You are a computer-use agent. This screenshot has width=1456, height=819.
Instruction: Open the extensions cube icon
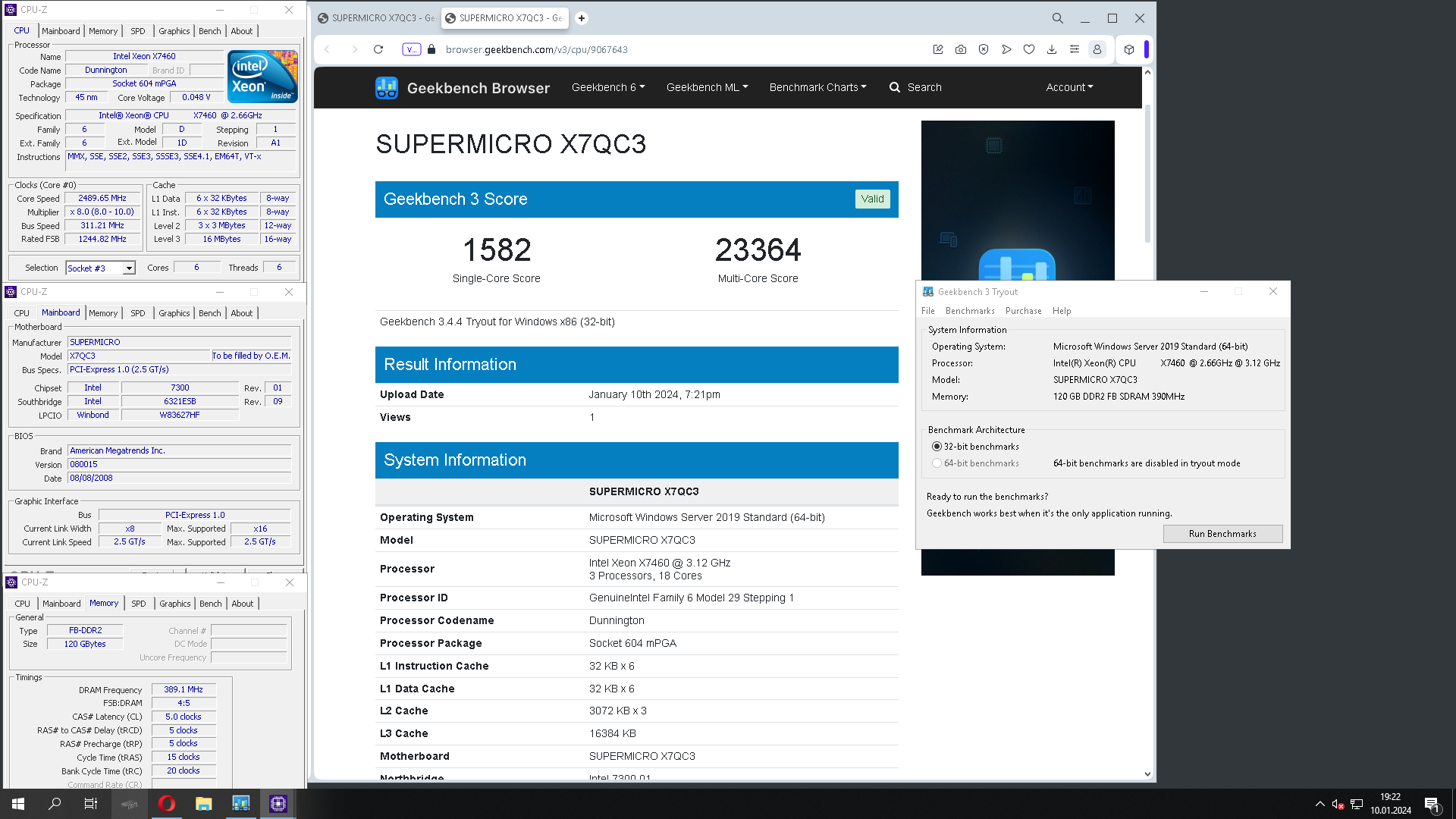(x=1129, y=49)
